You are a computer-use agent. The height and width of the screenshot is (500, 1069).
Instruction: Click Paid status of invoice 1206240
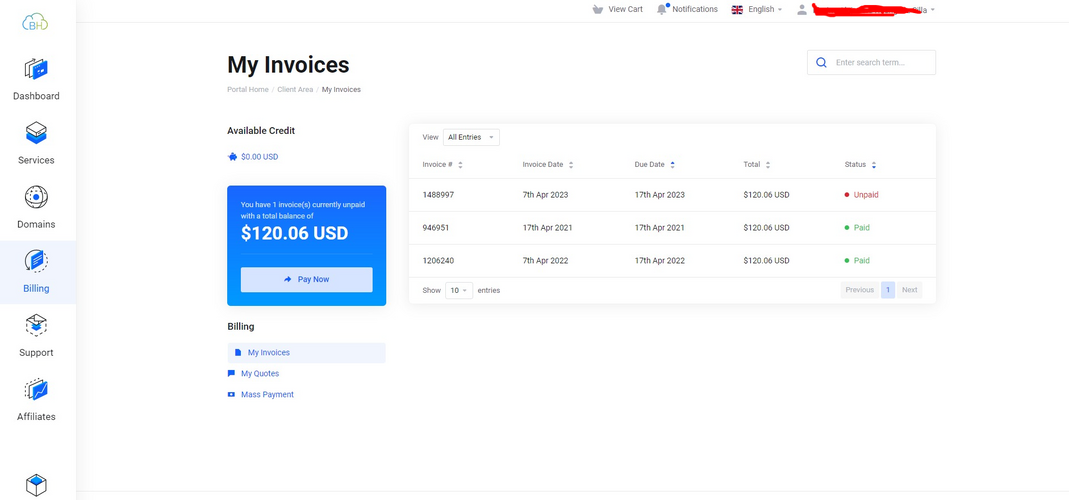(862, 261)
